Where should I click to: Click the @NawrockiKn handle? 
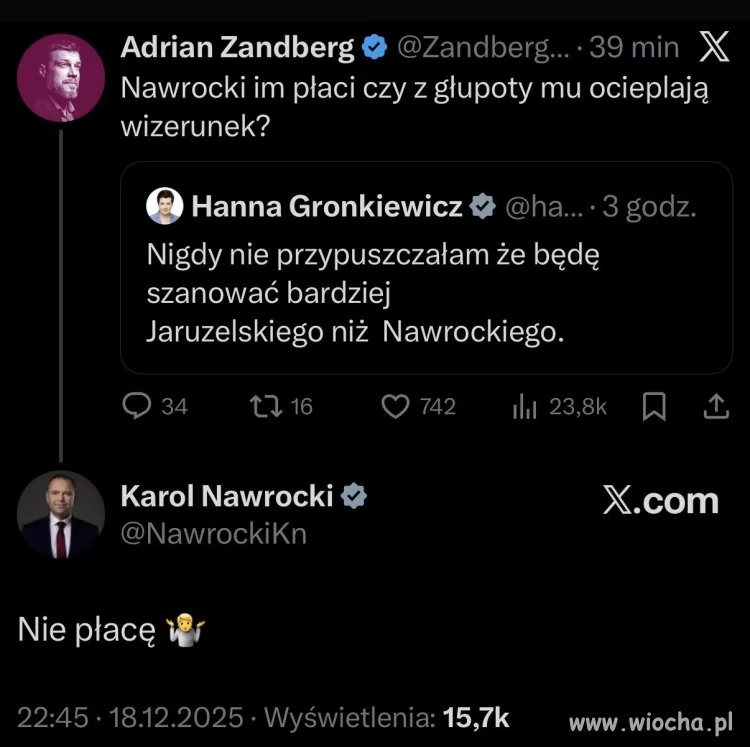pyautogui.click(x=213, y=534)
